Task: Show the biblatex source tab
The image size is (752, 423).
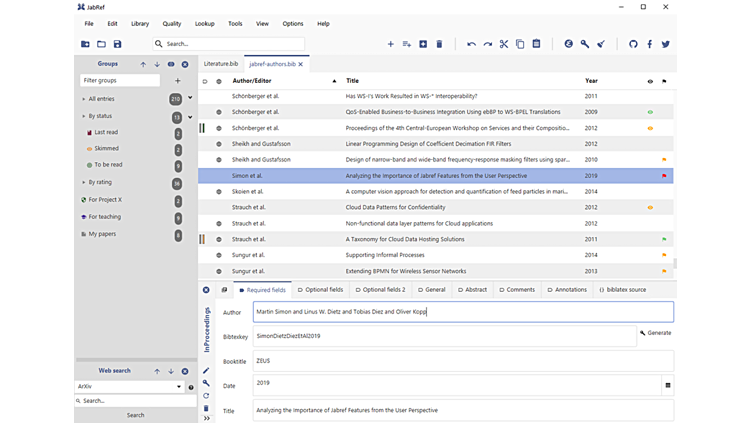Action: (x=623, y=290)
